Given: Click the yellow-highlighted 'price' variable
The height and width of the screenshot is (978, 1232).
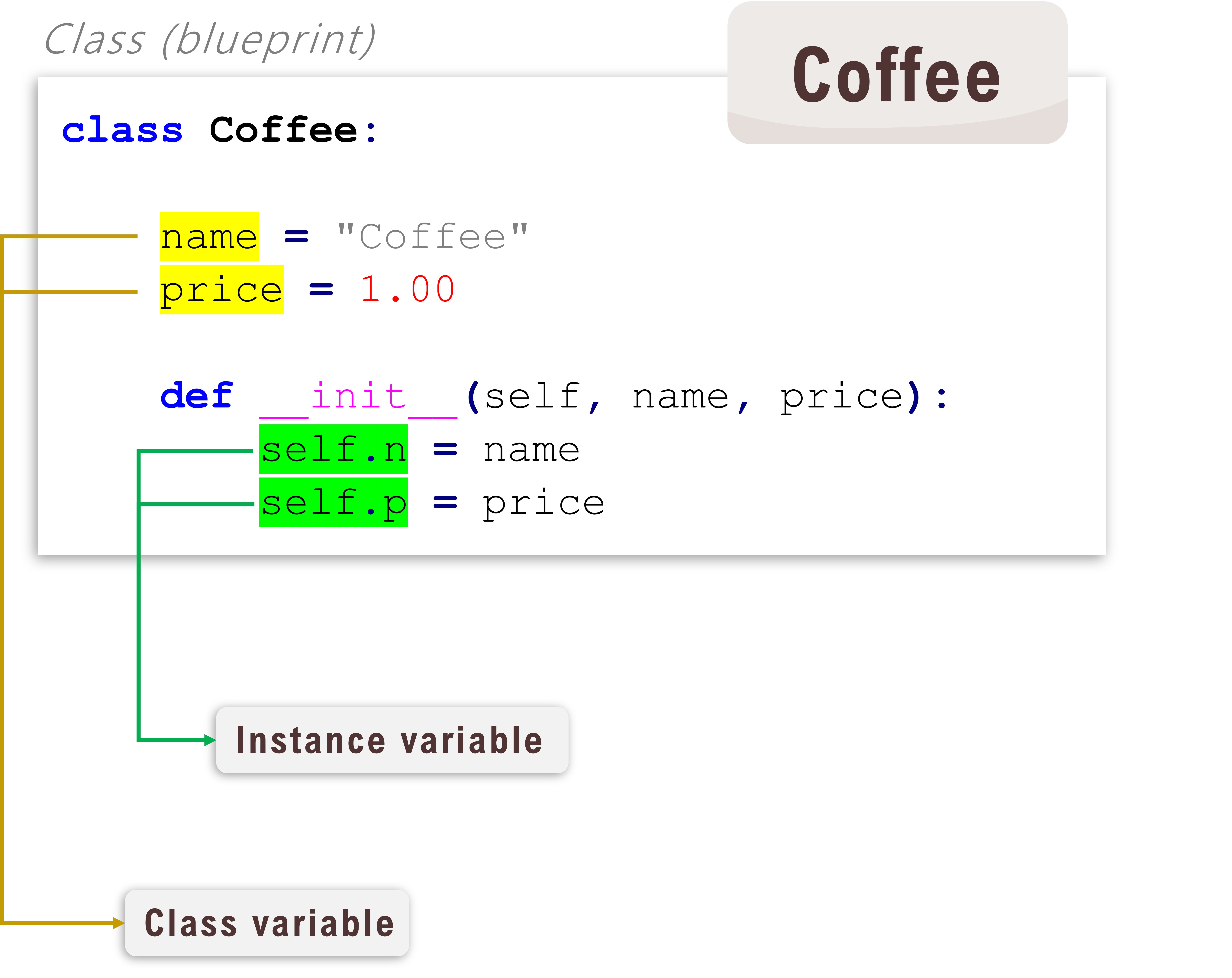Looking at the screenshot, I should click(x=222, y=290).
